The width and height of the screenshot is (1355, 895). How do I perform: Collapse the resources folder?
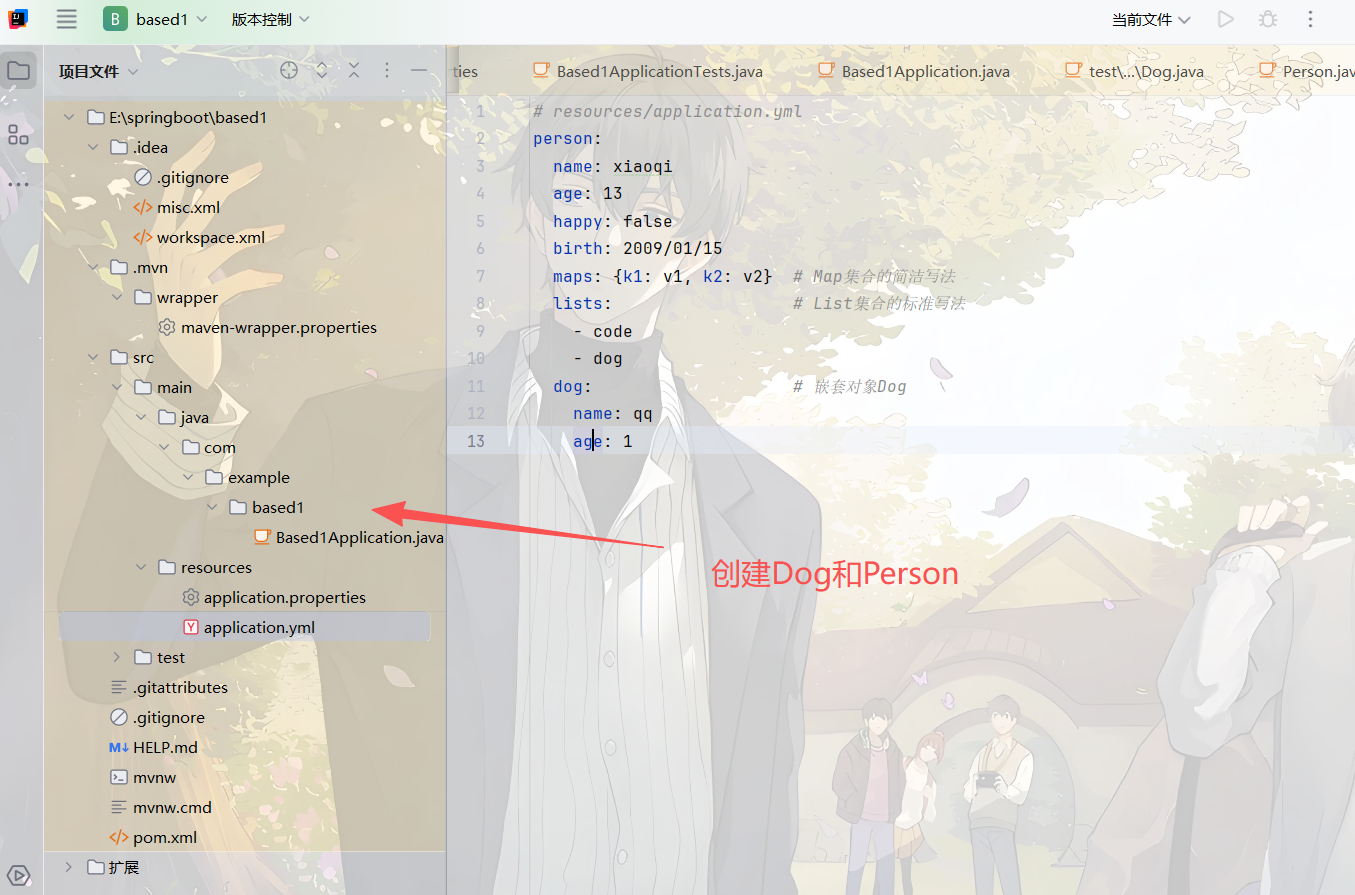click(141, 567)
